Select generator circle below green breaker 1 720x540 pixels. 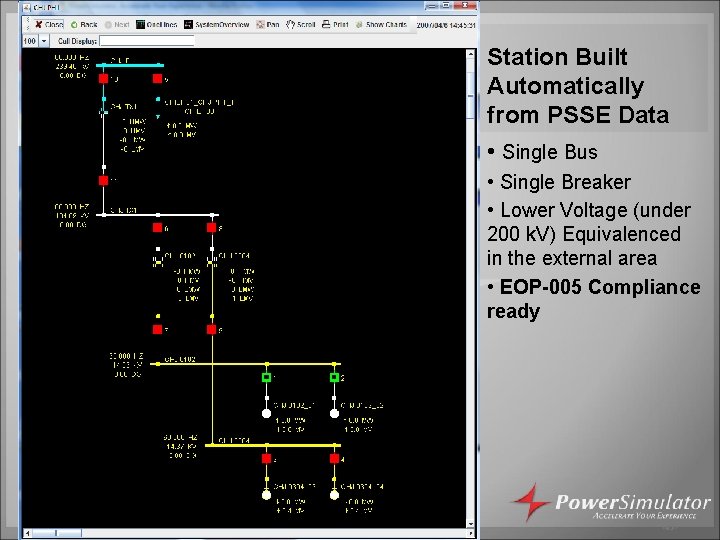click(x=266, y=414)
